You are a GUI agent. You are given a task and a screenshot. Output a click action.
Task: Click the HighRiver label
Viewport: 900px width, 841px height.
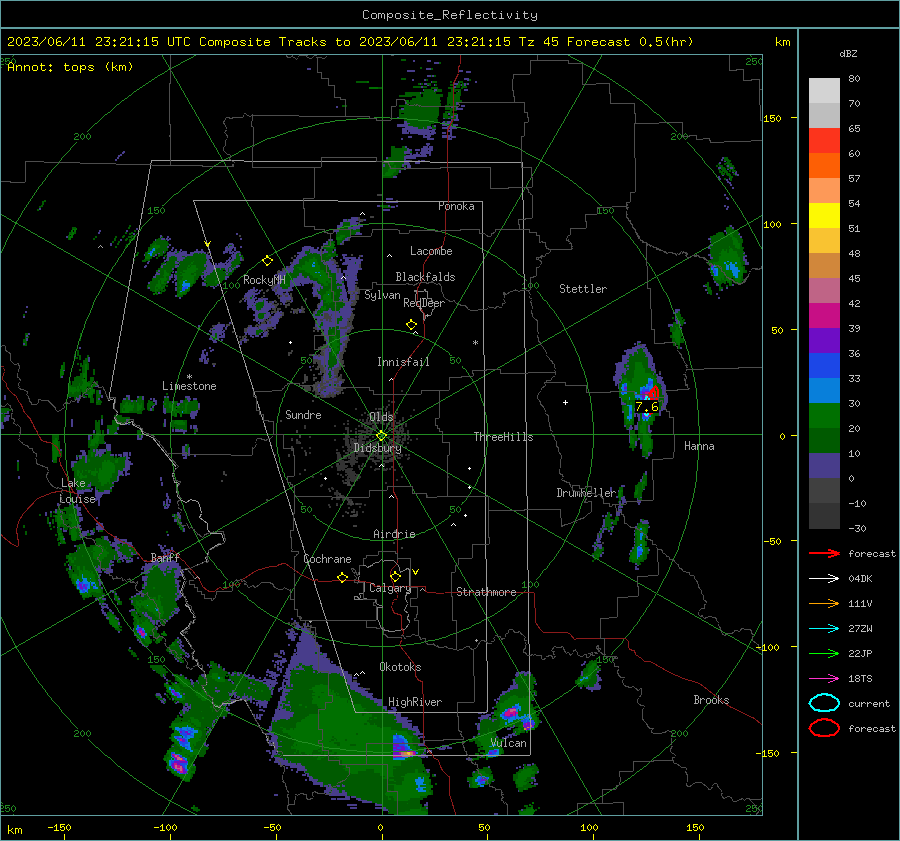tap(415, 702)
